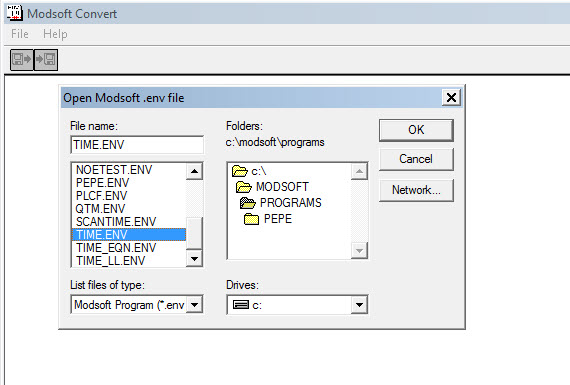
Task: Select QTM.ENV in file list
Action: 129,209
